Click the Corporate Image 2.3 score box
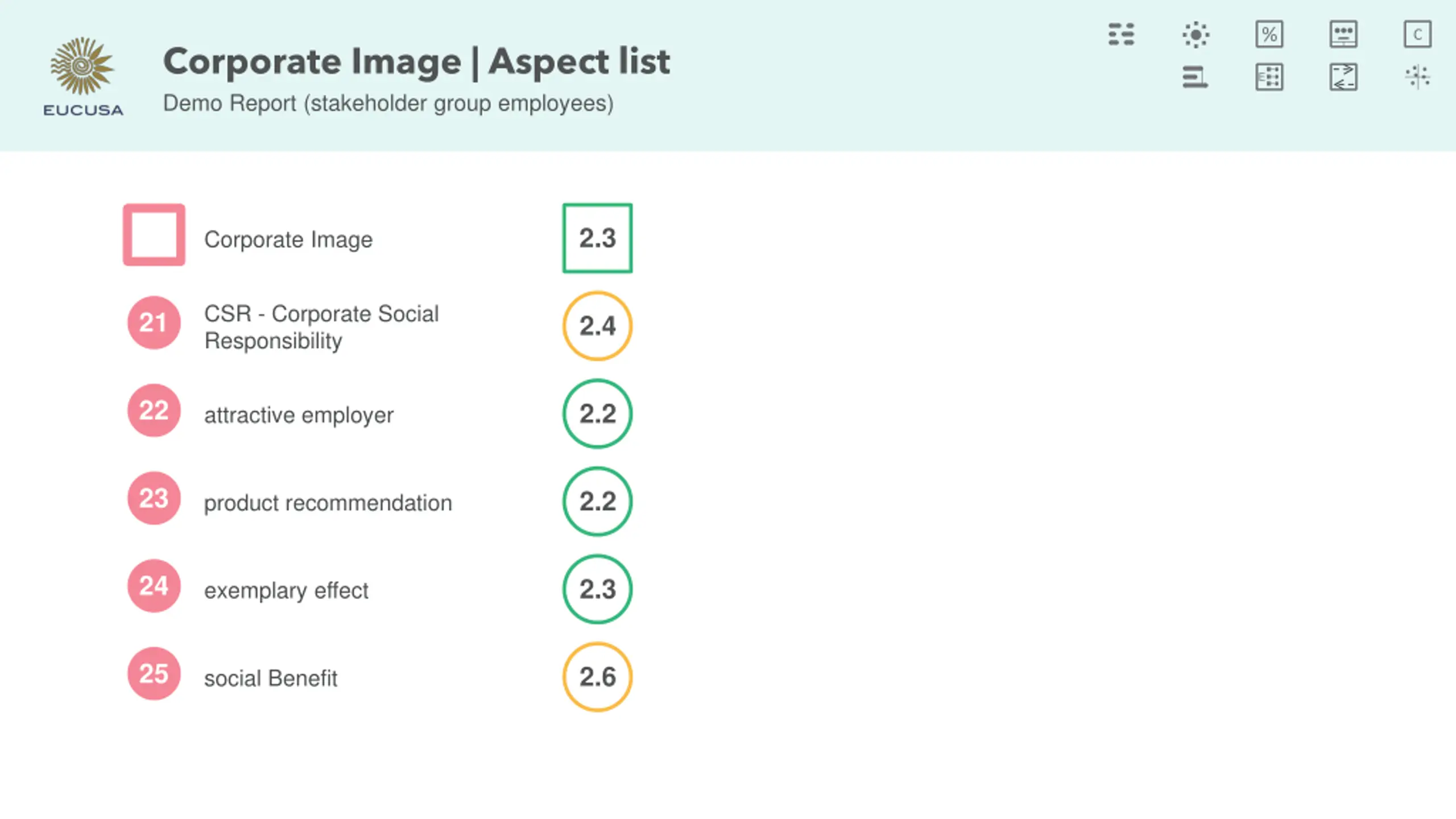1456x819 pixels. [597, 238]
